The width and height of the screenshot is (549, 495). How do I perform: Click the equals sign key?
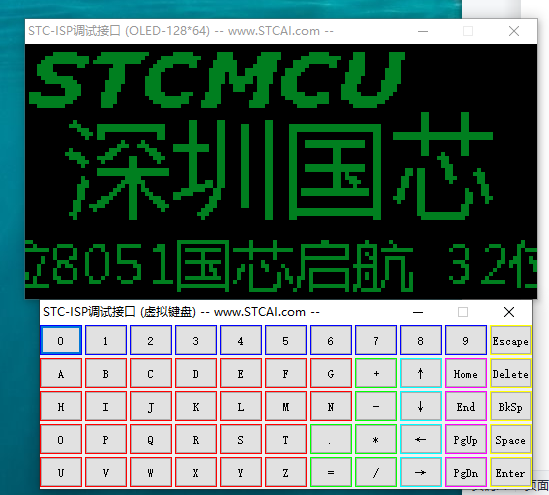(331, 472)
